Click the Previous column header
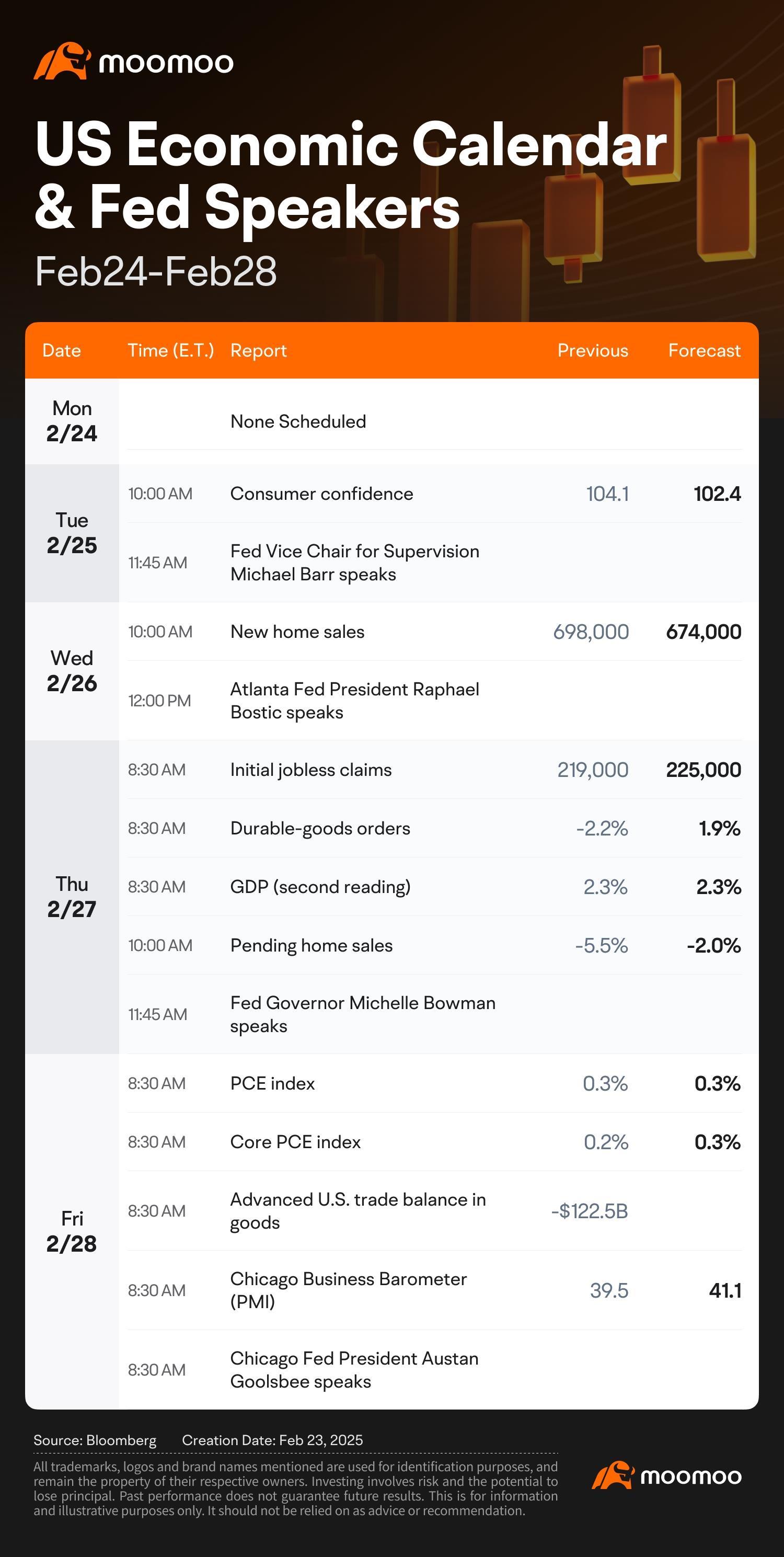The image size is (784, 1557). click(593, 351)
